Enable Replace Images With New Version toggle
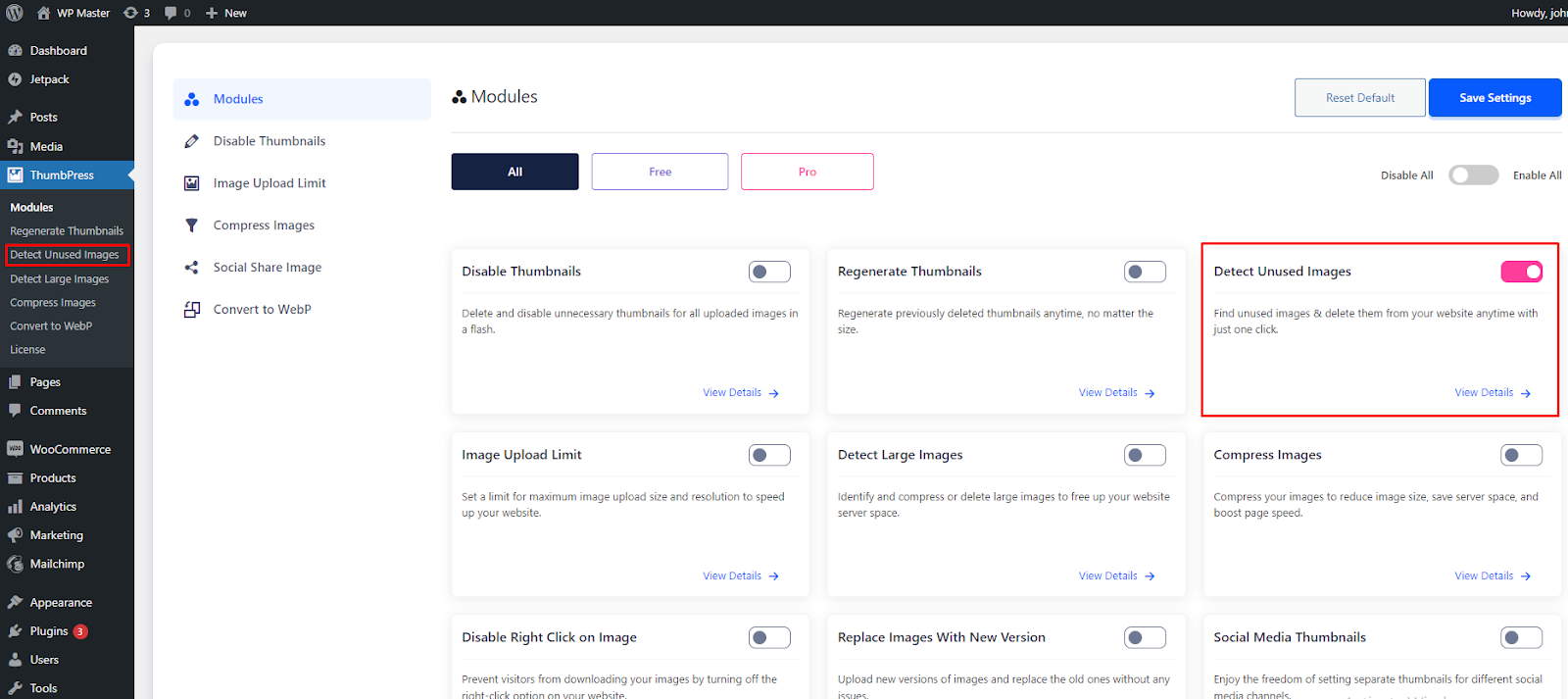 click(x=1145, y=637)
